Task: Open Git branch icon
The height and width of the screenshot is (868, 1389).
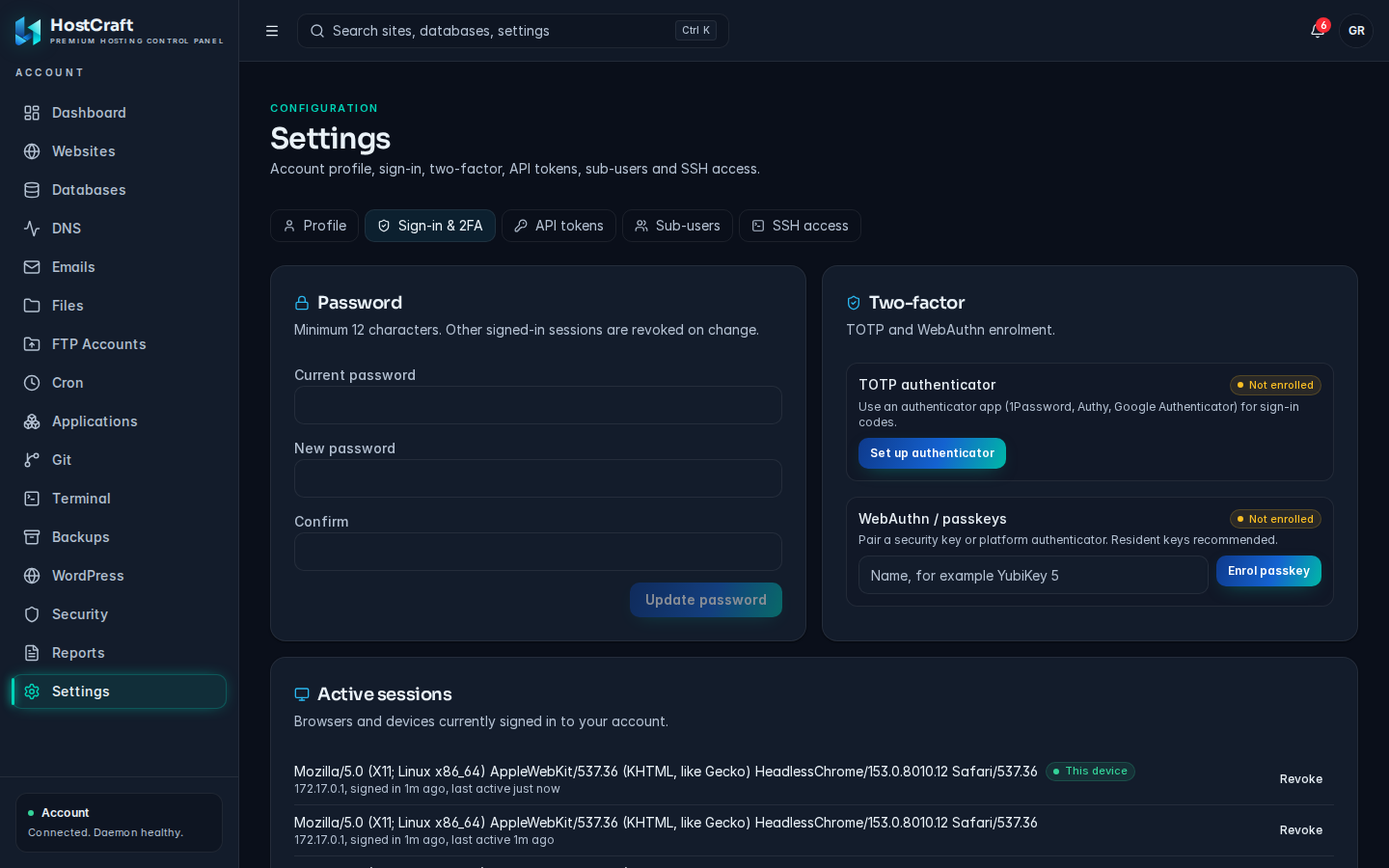Action: click(32, 460)
